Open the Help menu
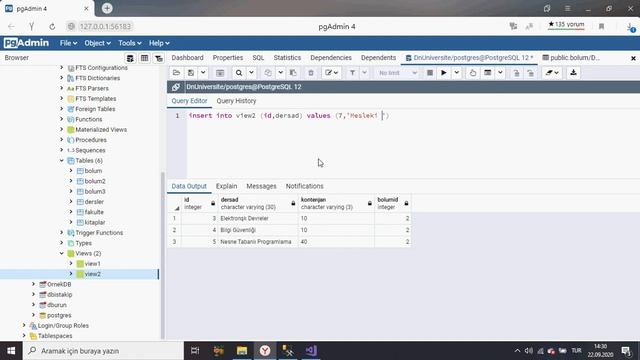This screenshot has height=360, width=640. (x=159, y=43)
